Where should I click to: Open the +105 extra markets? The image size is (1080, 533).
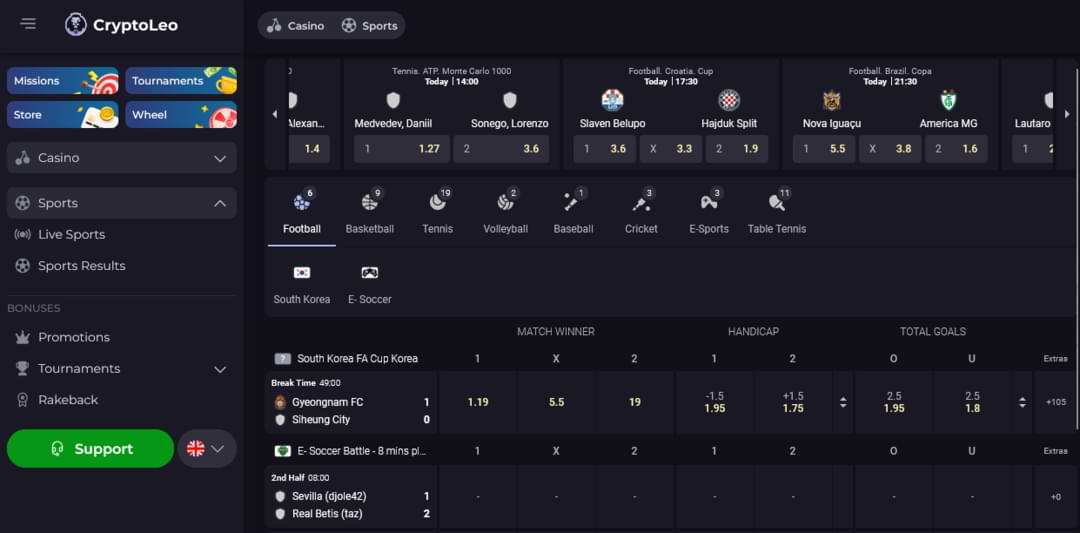(x=1056, y=402)
